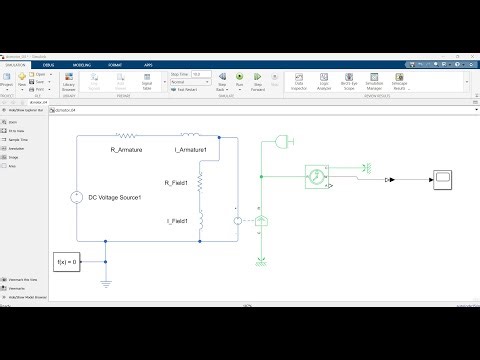Open the Open button dropdown arrow
The height and width of the screenshot is (360, 480).
(51, 74)
